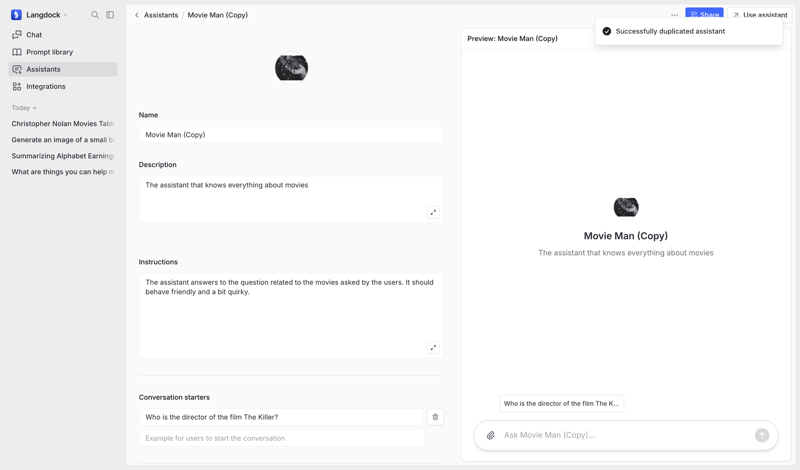Image resolution: width=800 pixels, height=470 pixels.
Task: Click the Chat icon in sidebar
Action: pyautogui.click(x=17, y=35)
